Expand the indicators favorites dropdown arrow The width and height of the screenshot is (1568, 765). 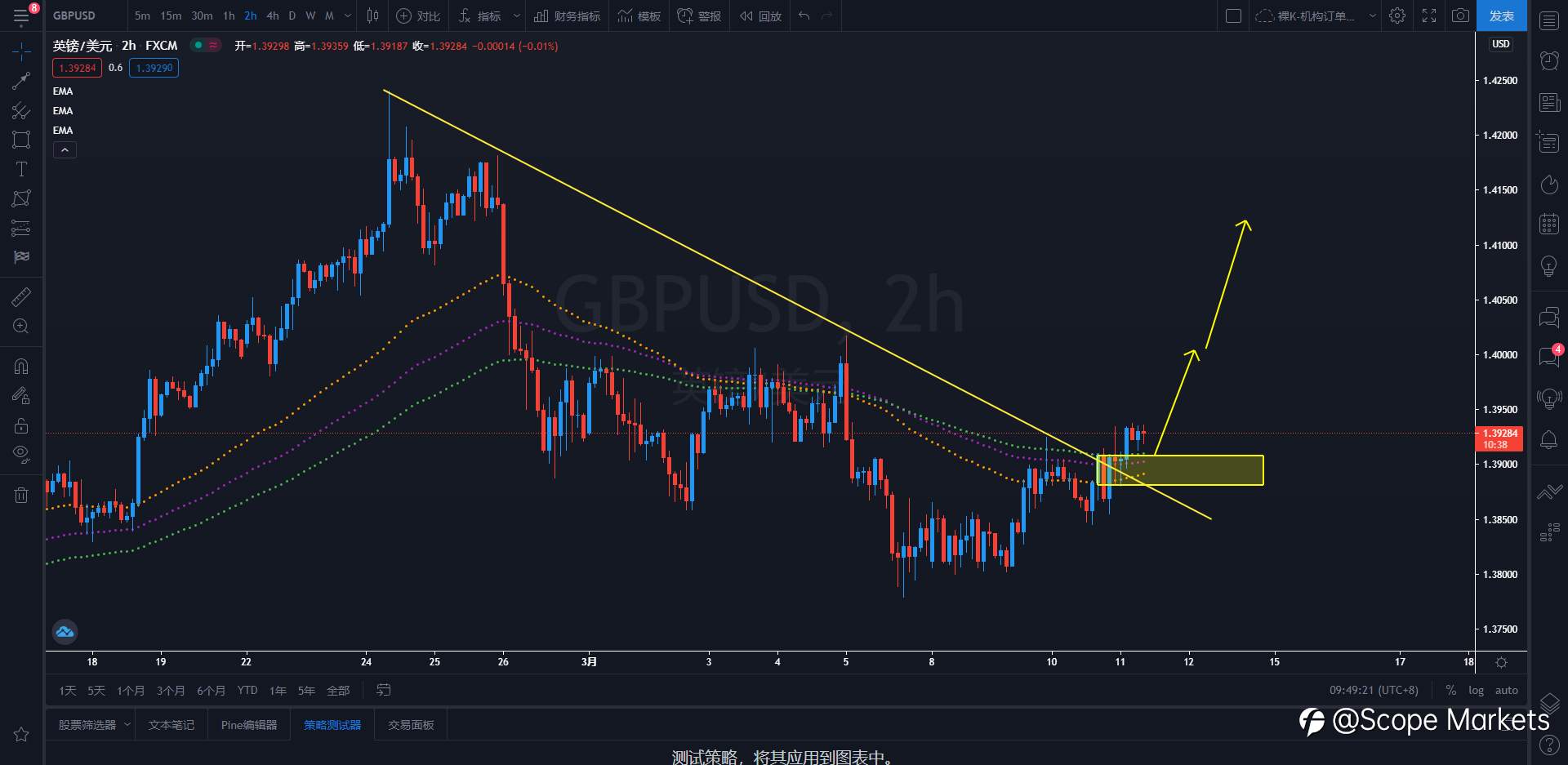516,16
